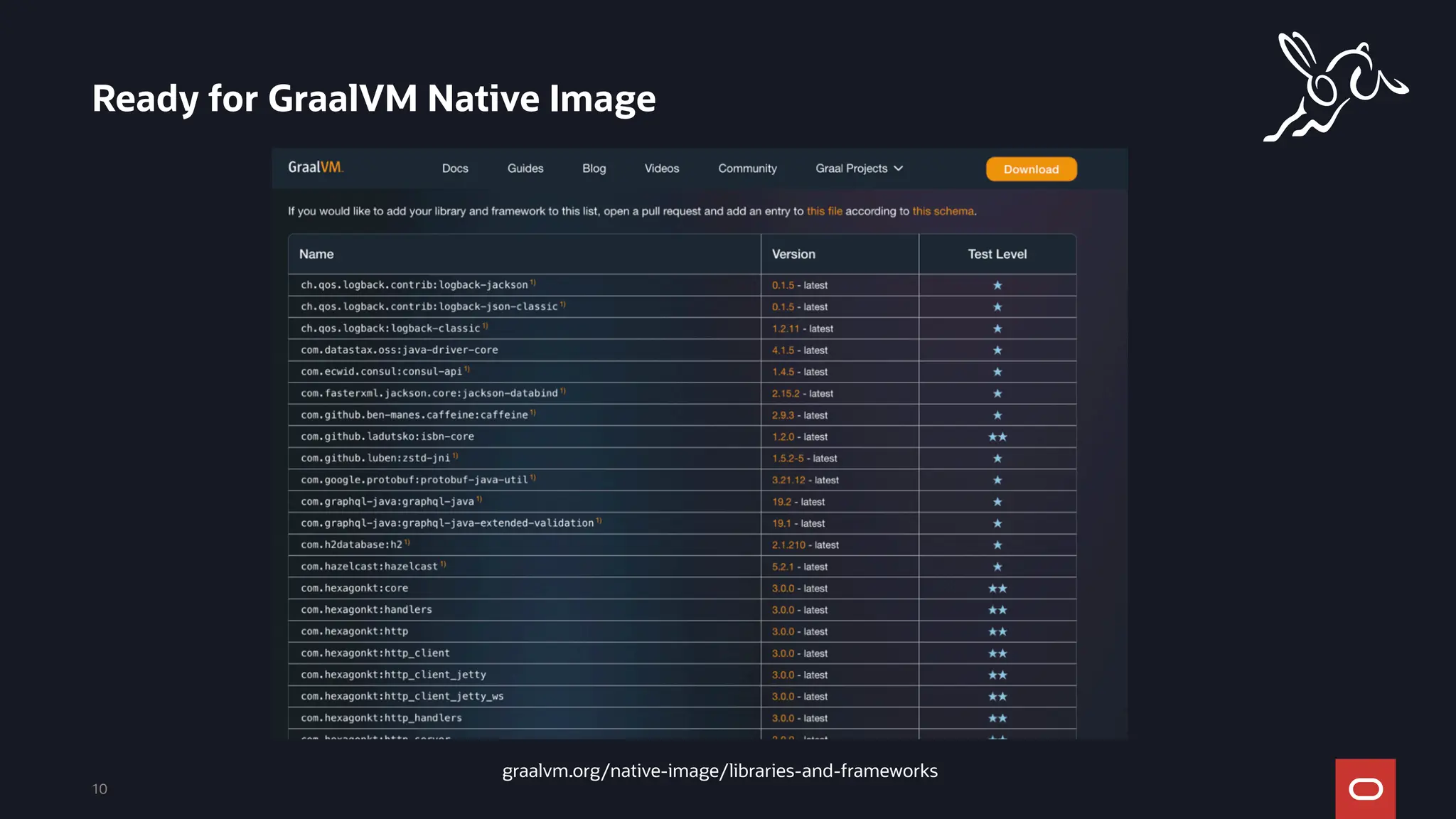This screenshot has height=819, width=1456.
Task: Select the logback-jackson library row name
Action: [x=414, y=285]
